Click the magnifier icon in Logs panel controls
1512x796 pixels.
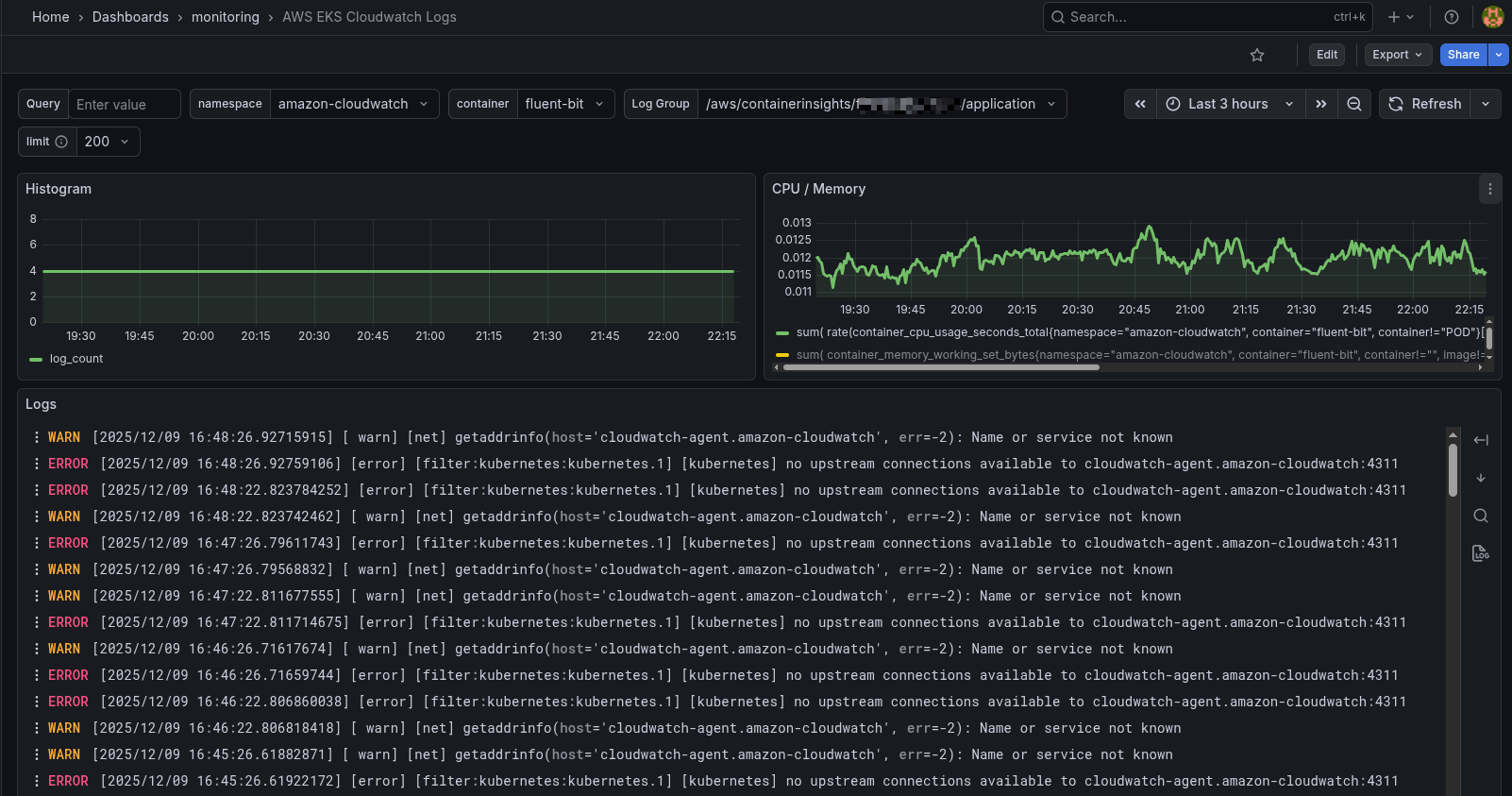1480,516
